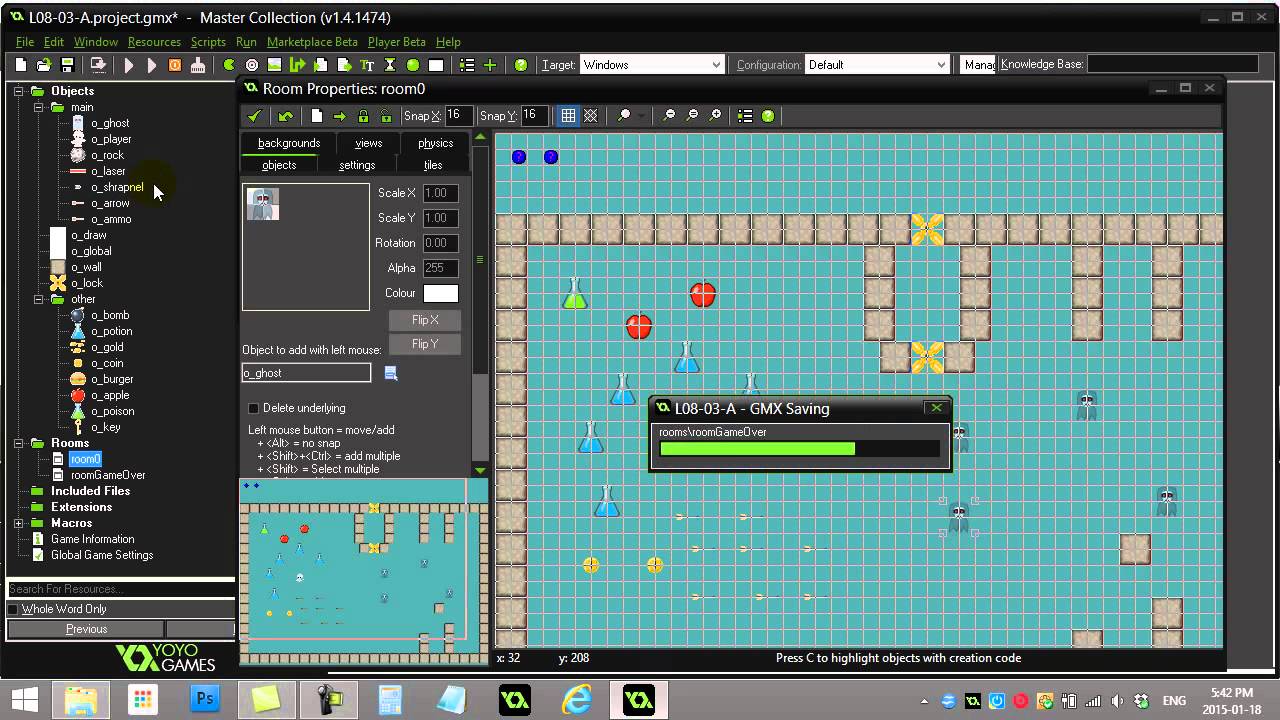Open global game settings list icon
The image size is (1280, 720).
[467, 65]
